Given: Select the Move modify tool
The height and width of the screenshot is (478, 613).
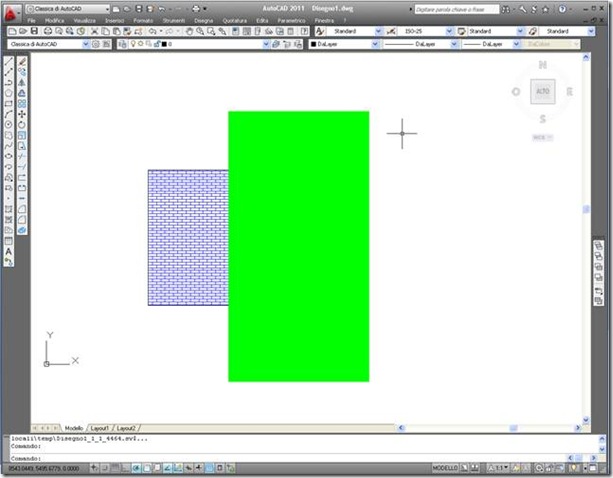Looking at the screenshot, I should [22, 114].
